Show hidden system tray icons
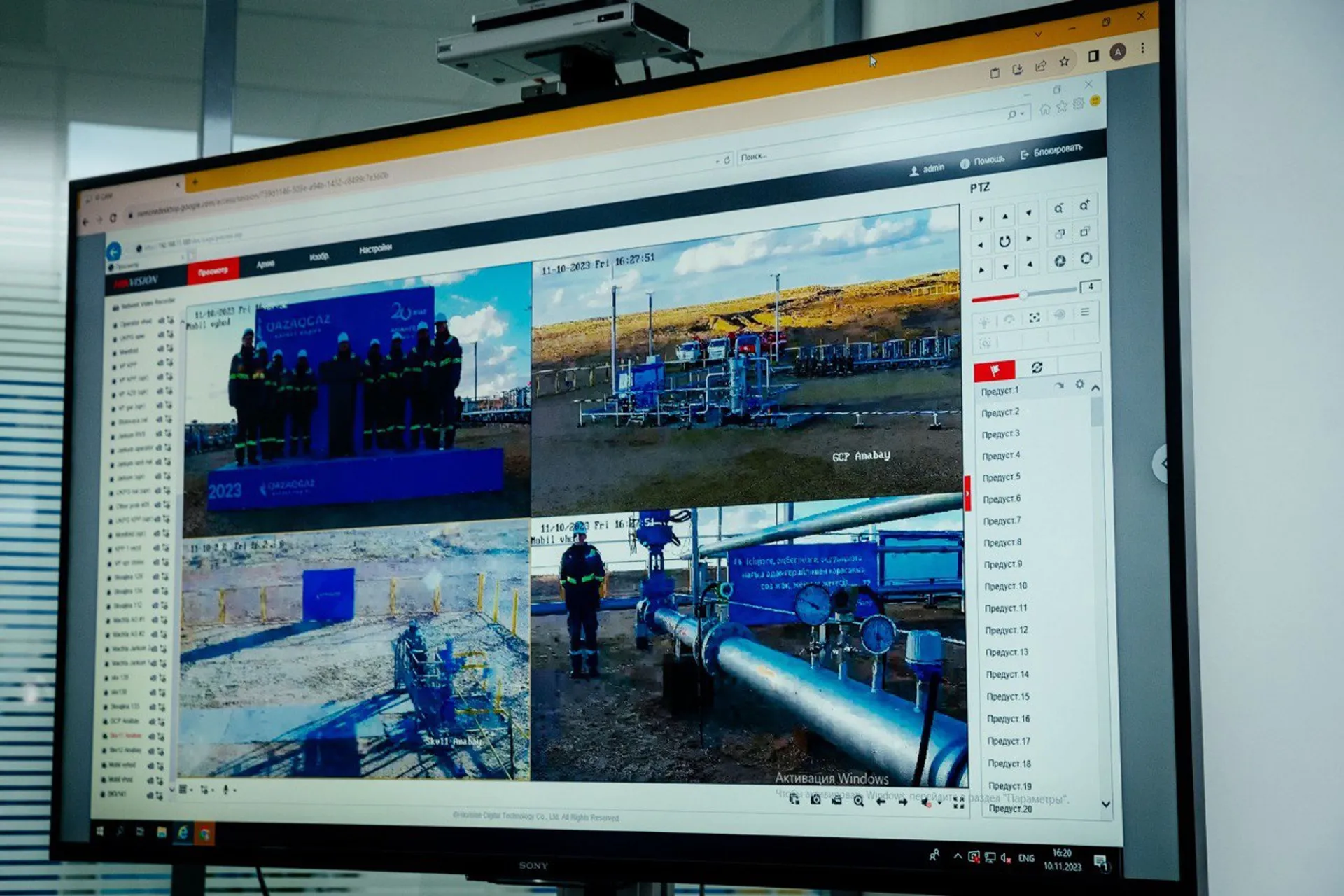Viewport: 1344px width, 896px height. click(957, 856)
